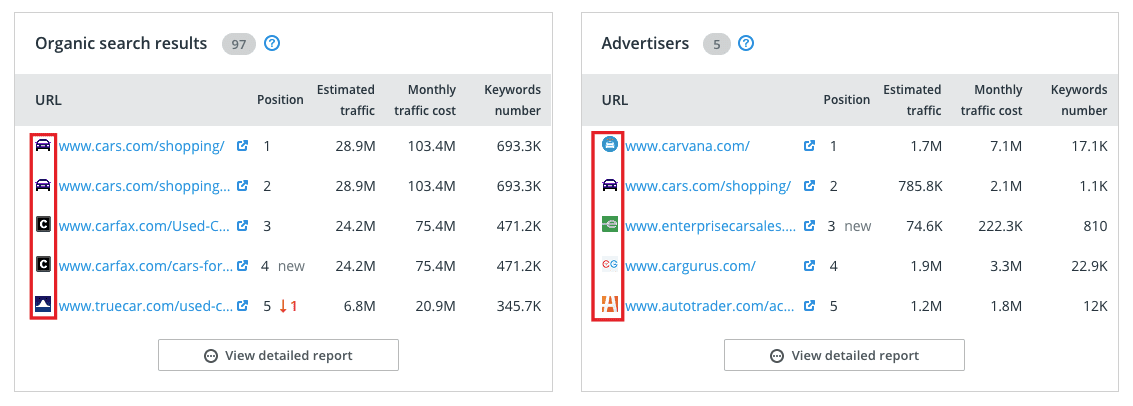
Task: Click CarGurus favicon in Advertisers
Action: pyautogui.click(x=610, y=265)
